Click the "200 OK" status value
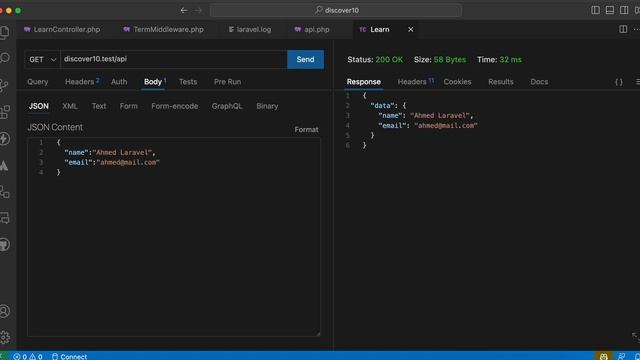The height and width of the screenshot is (360, 640). coord(389,60)
